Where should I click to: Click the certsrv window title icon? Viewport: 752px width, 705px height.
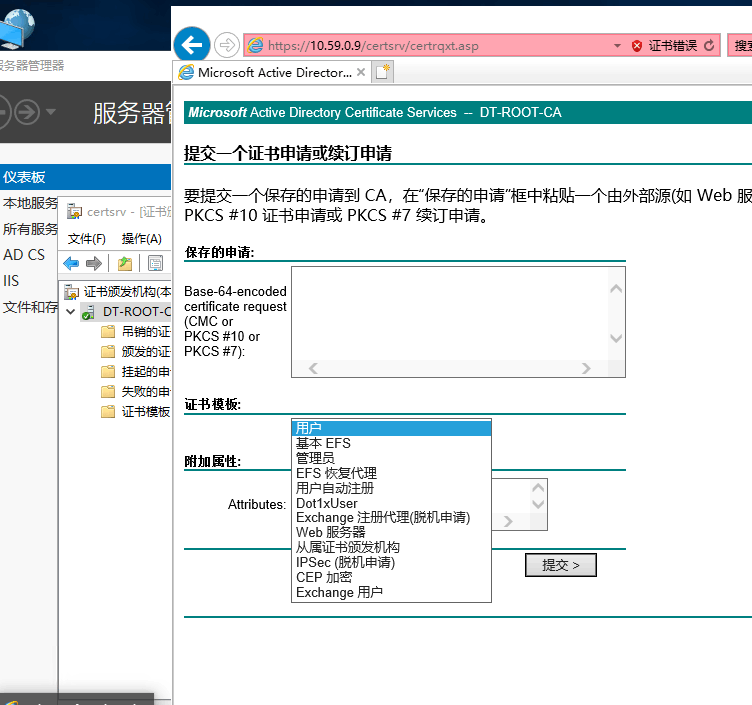pyautogui.click(x=74, y=212)
